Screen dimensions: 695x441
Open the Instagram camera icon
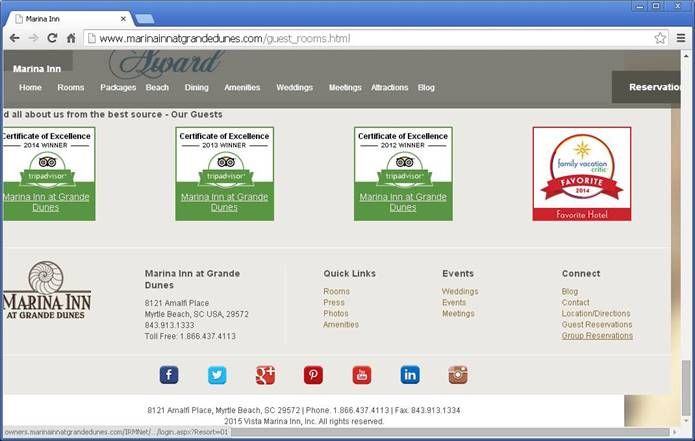tap(458, 375)
